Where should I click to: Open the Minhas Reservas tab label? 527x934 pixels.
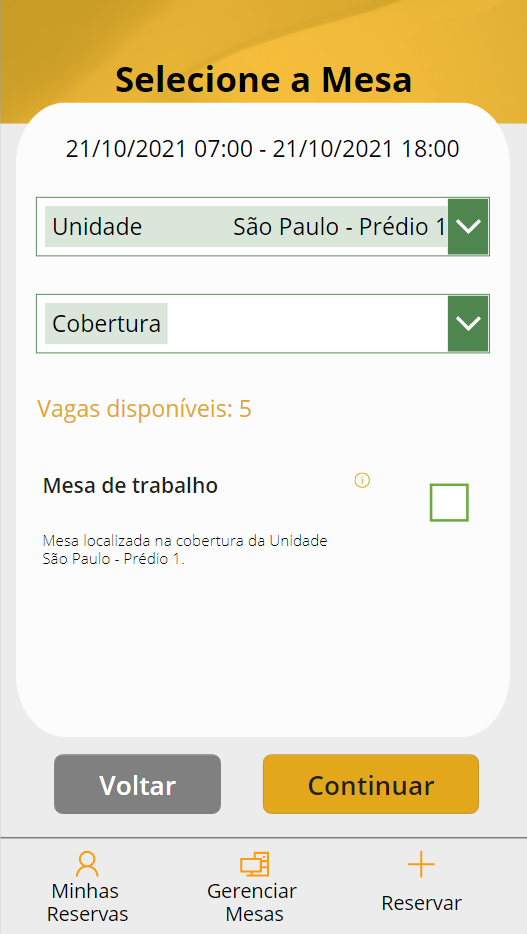coord(88,902)
